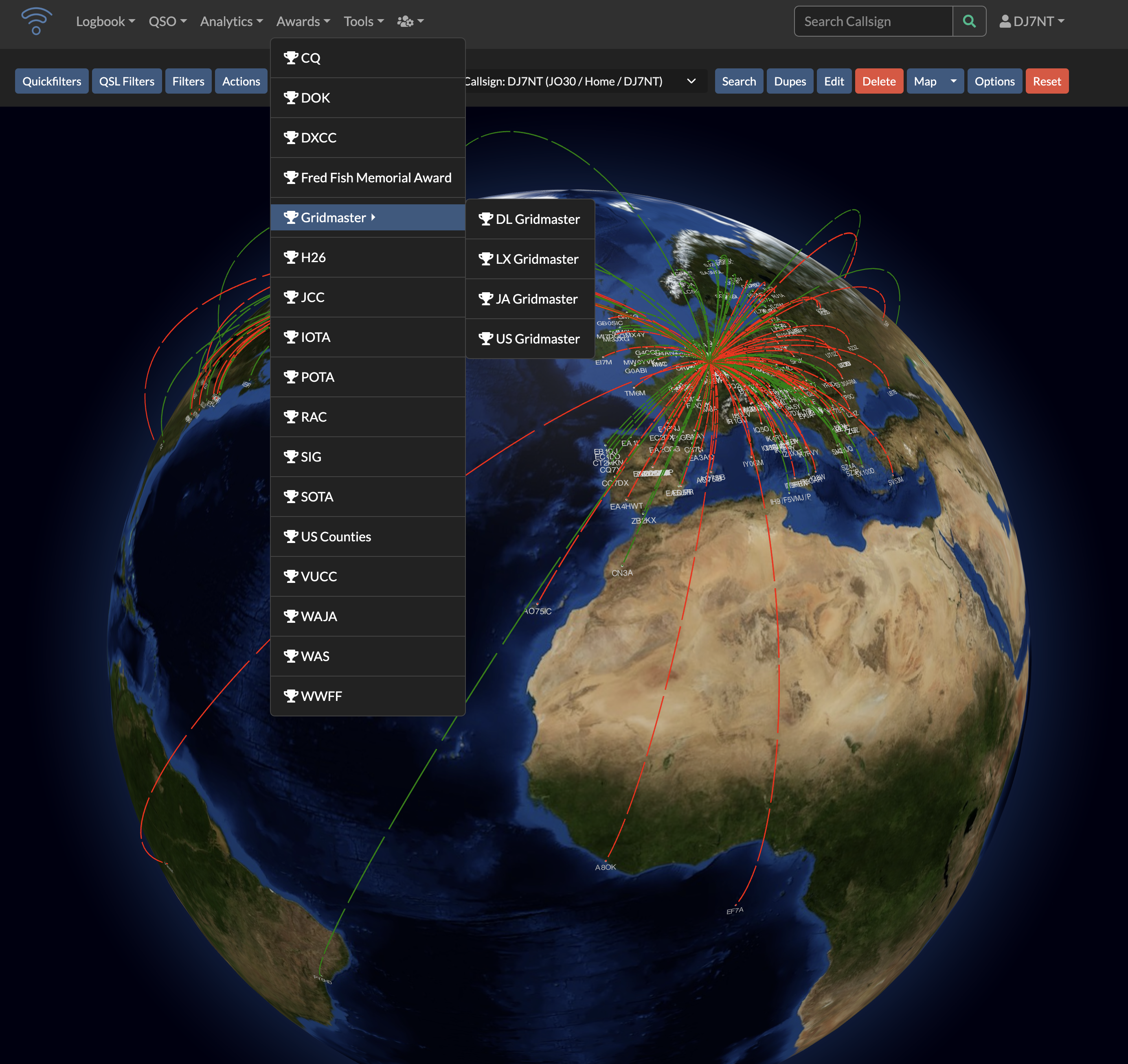Click the trophy icon beside LX Gridmaster
1128x1064 pixels.
tap(486, 258)
